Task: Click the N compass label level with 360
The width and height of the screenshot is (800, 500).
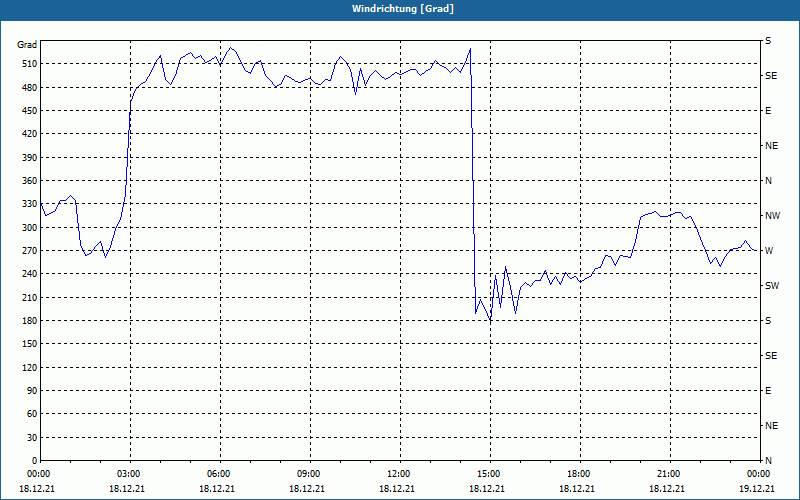Action: tap(768, 181)
